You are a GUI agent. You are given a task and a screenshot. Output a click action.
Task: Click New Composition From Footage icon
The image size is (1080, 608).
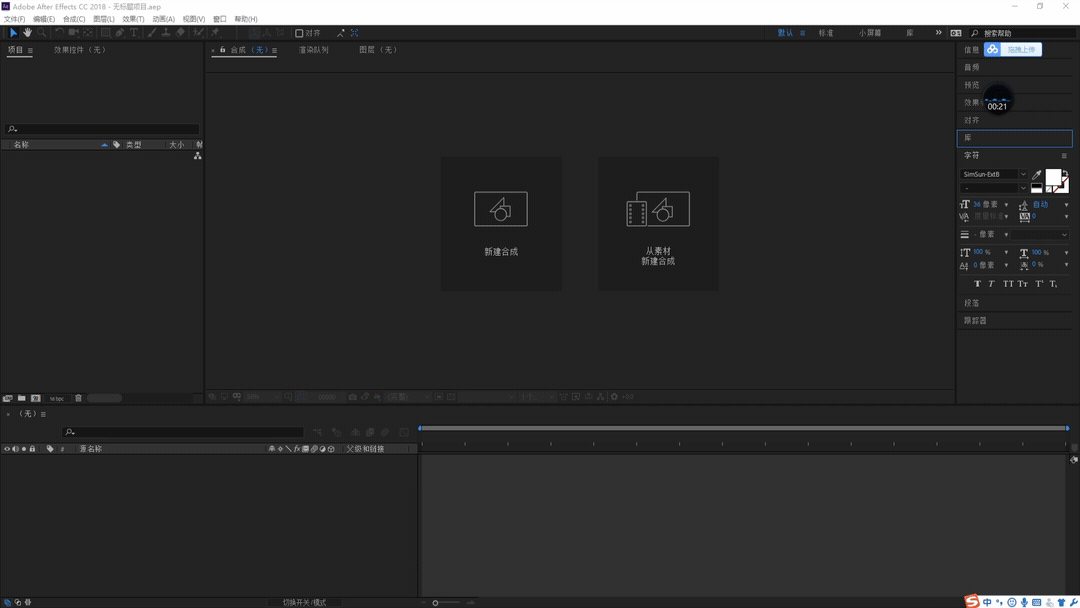coord(657,210)
